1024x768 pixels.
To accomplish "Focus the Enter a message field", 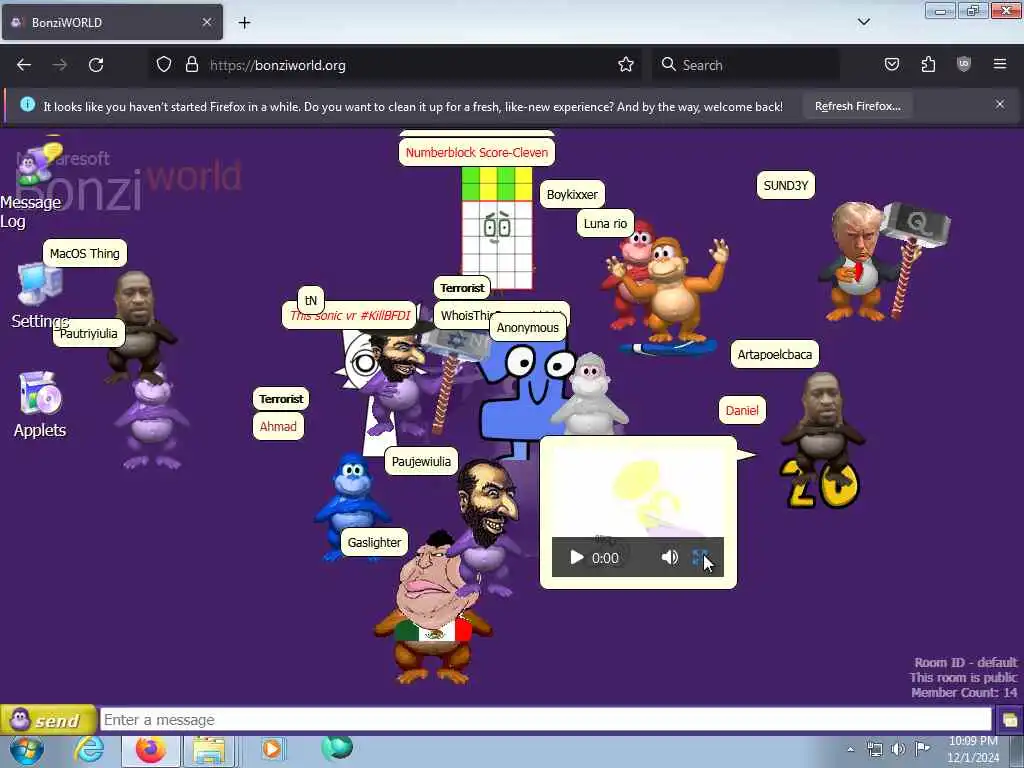I will click(x=546, y=720).
